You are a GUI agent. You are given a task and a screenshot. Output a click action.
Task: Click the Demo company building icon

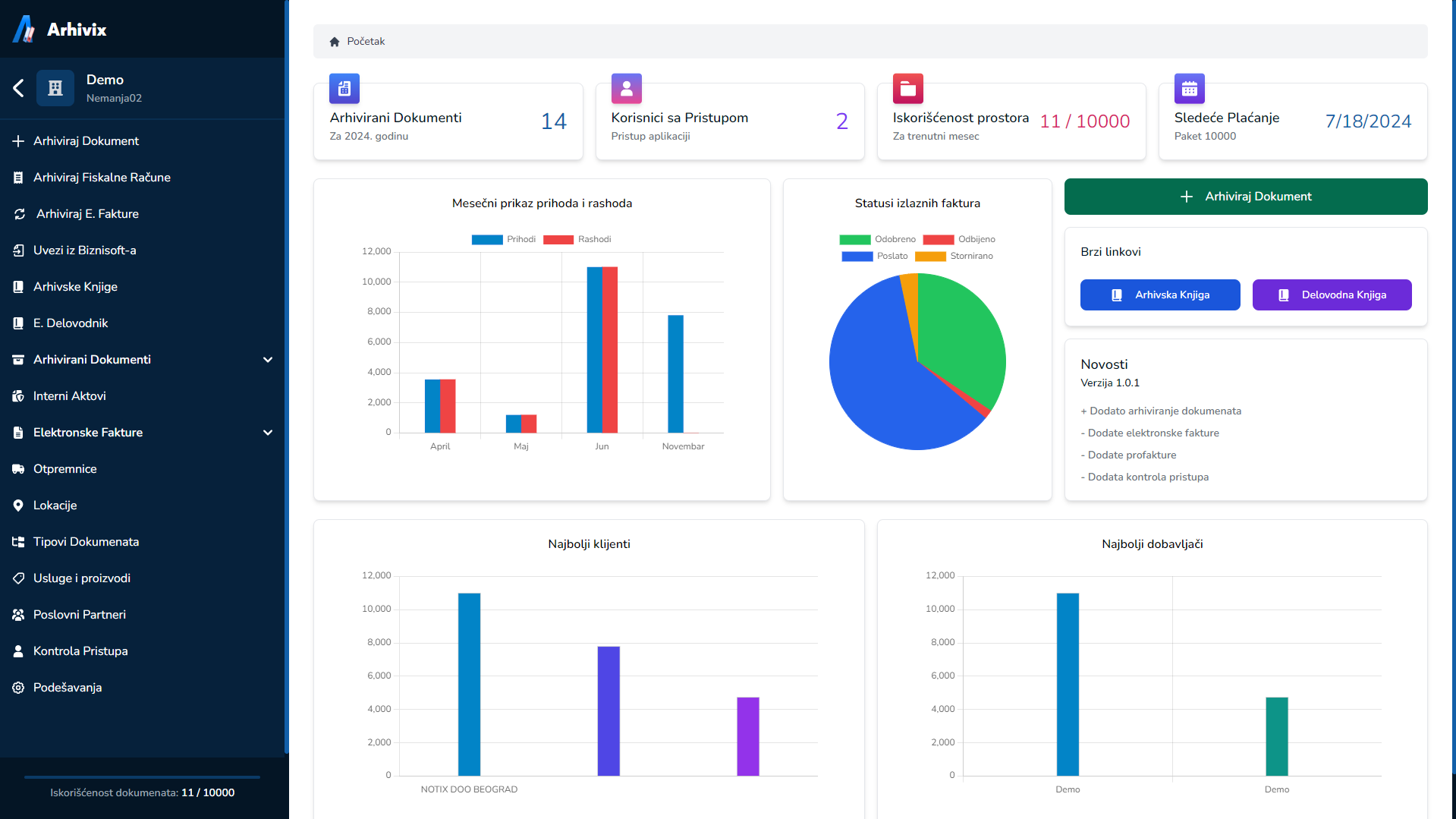[x=55, y=88]
